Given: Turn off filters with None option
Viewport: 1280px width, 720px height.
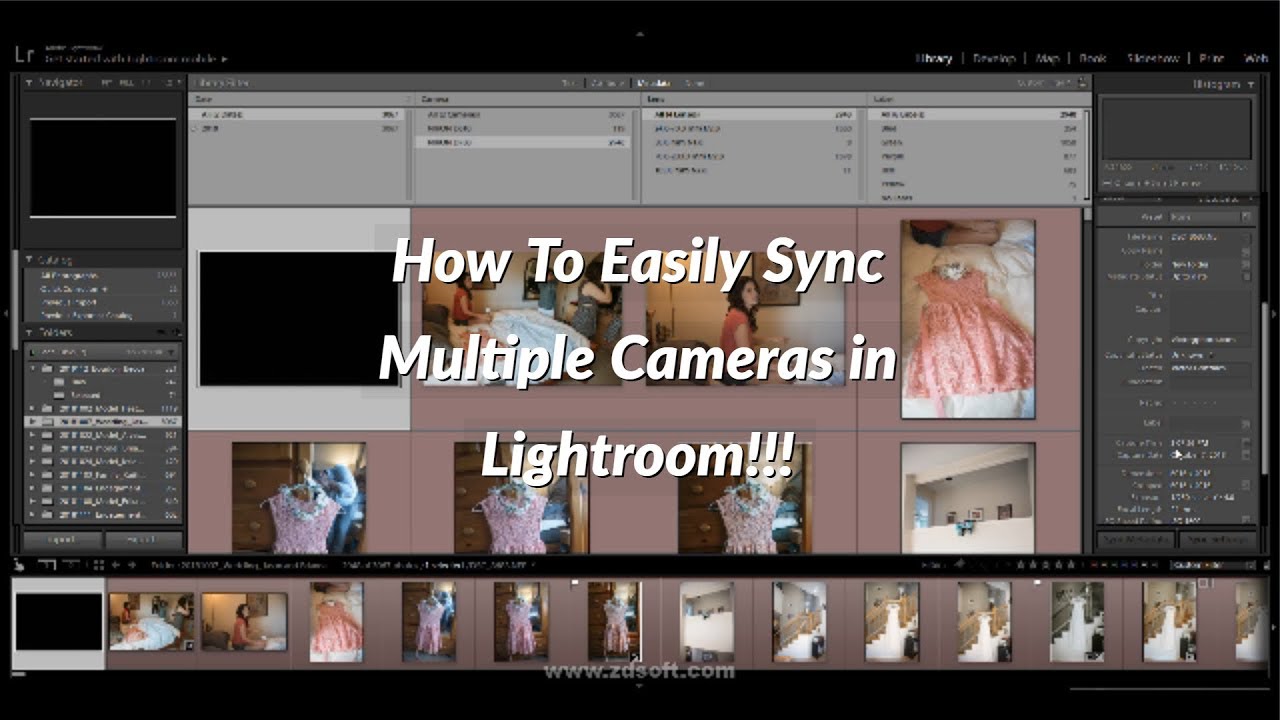Looking at the screenshot, I should coord(695,83).
